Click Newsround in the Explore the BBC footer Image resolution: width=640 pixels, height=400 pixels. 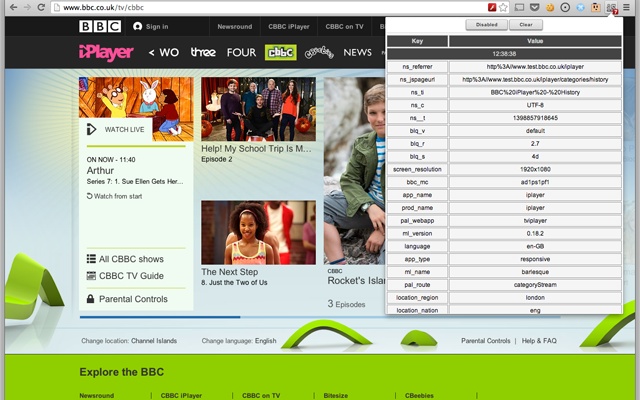[x=97, y=396]
